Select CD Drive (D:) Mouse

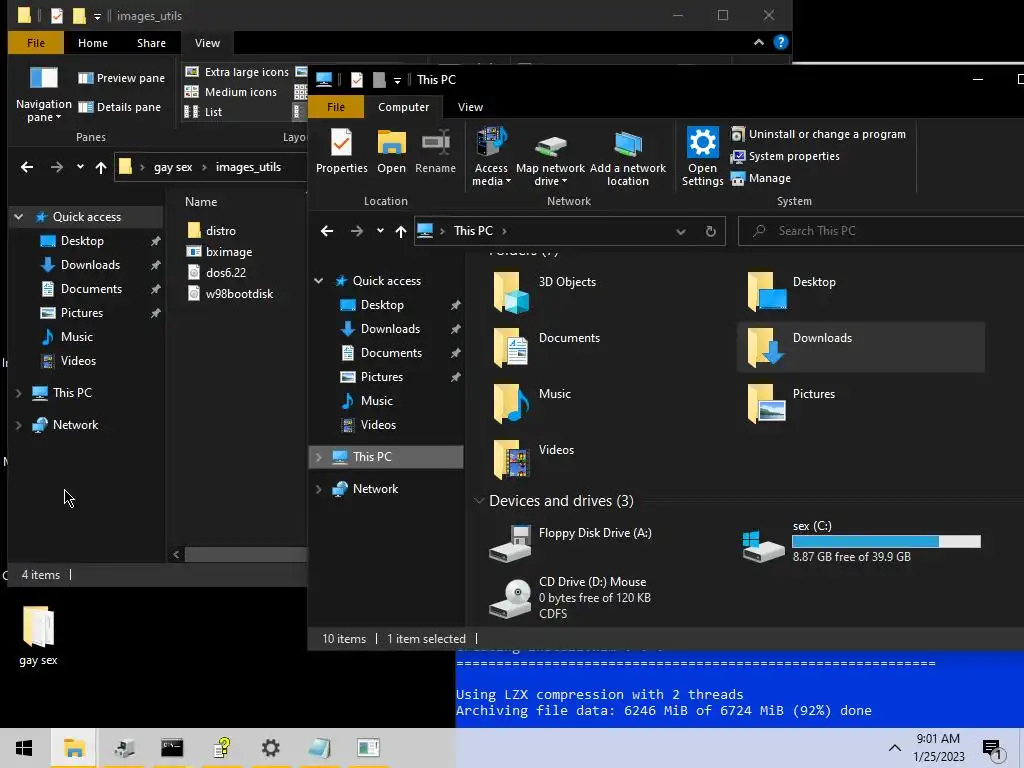[569, 598]
